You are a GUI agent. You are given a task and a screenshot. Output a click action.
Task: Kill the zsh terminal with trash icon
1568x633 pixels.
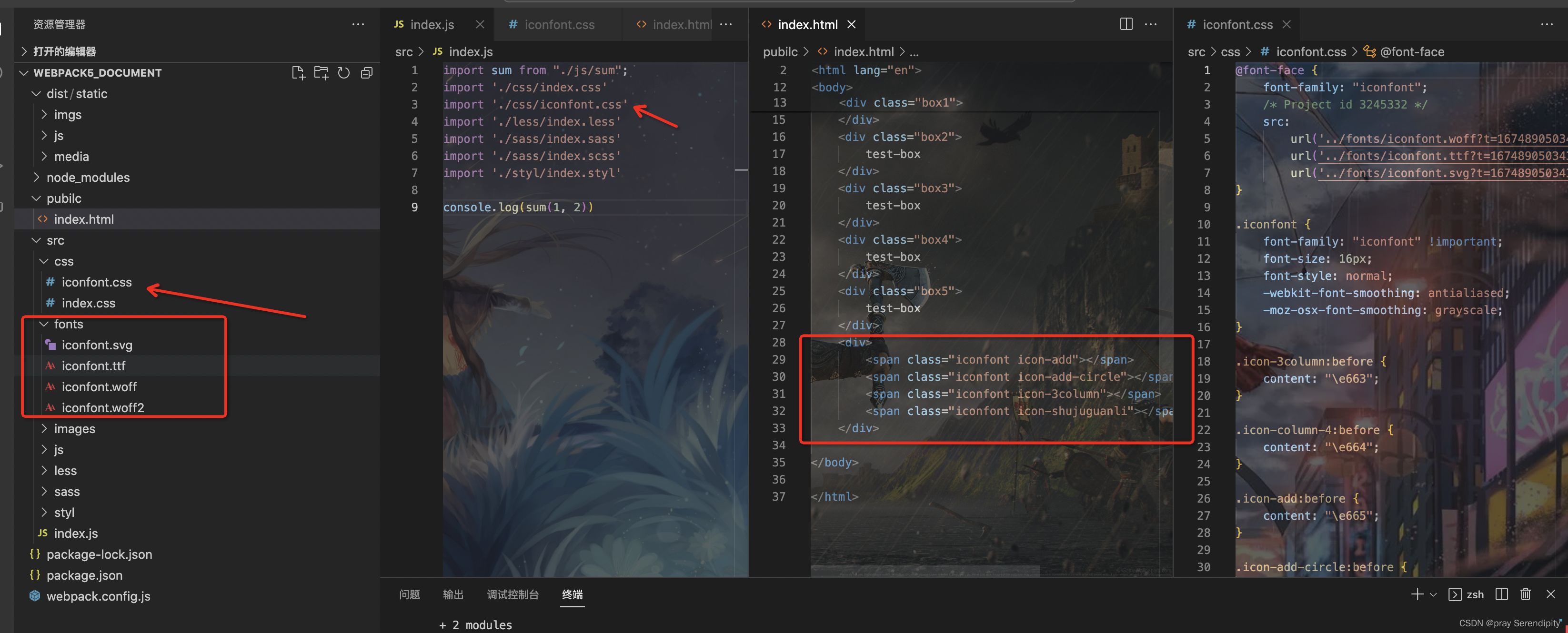[1525, 594]
